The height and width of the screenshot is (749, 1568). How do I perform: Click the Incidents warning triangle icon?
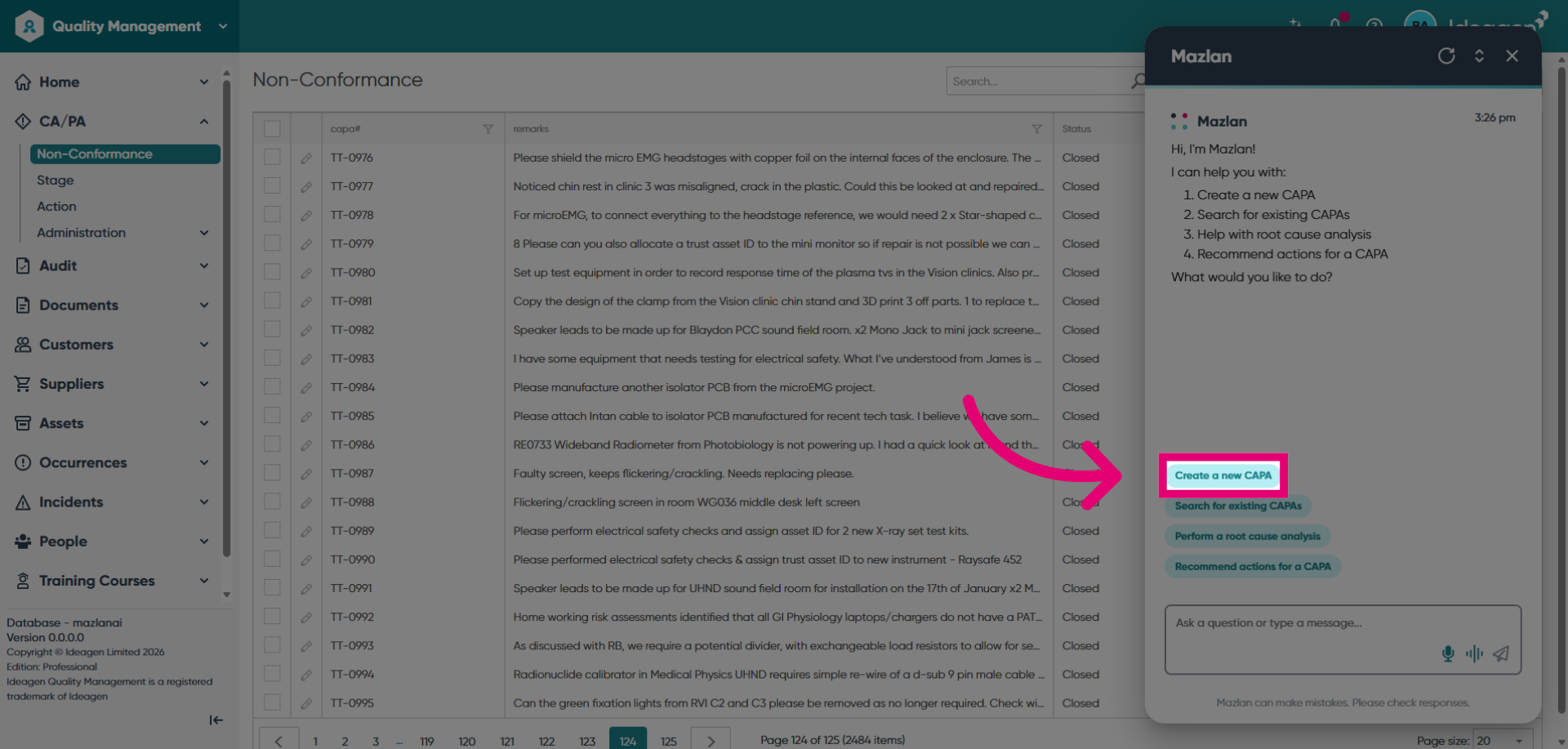[x=23, y=502]
